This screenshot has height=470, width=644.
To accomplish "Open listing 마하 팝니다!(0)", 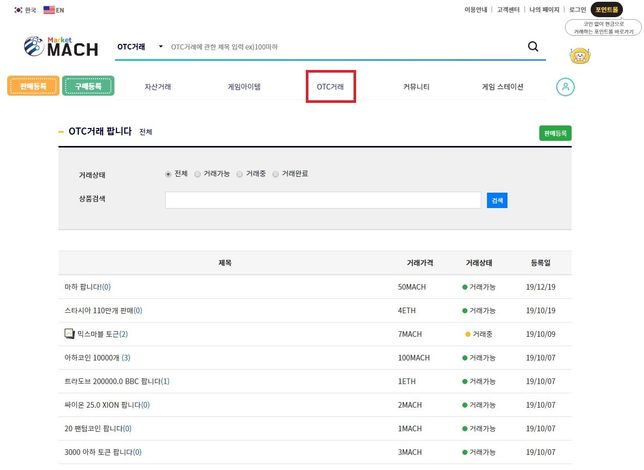I will click(87, 287).
